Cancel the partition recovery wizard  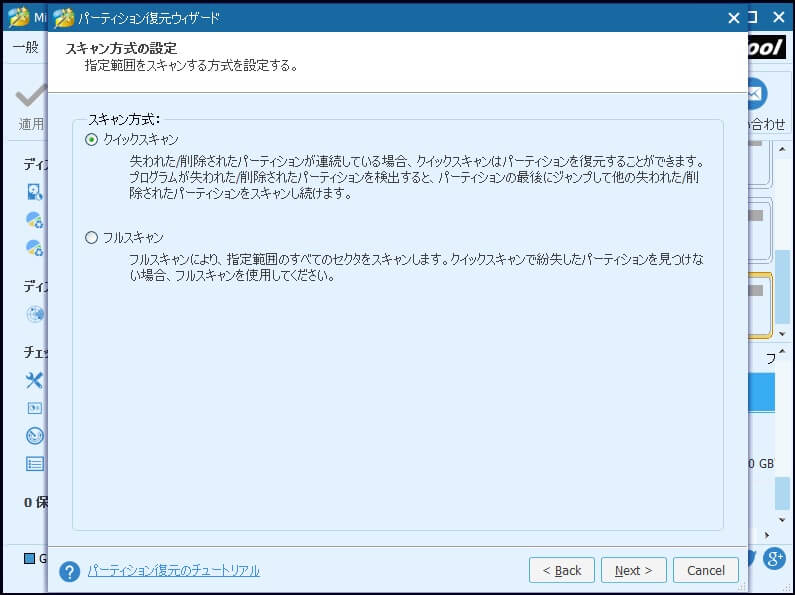point(706,570)
